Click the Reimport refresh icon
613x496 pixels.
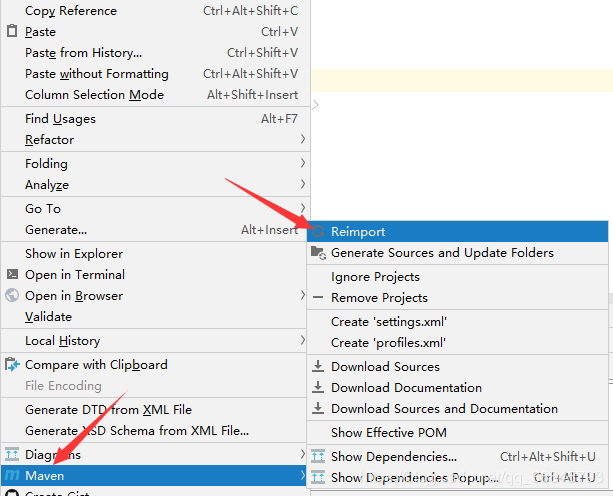(319, 231)
